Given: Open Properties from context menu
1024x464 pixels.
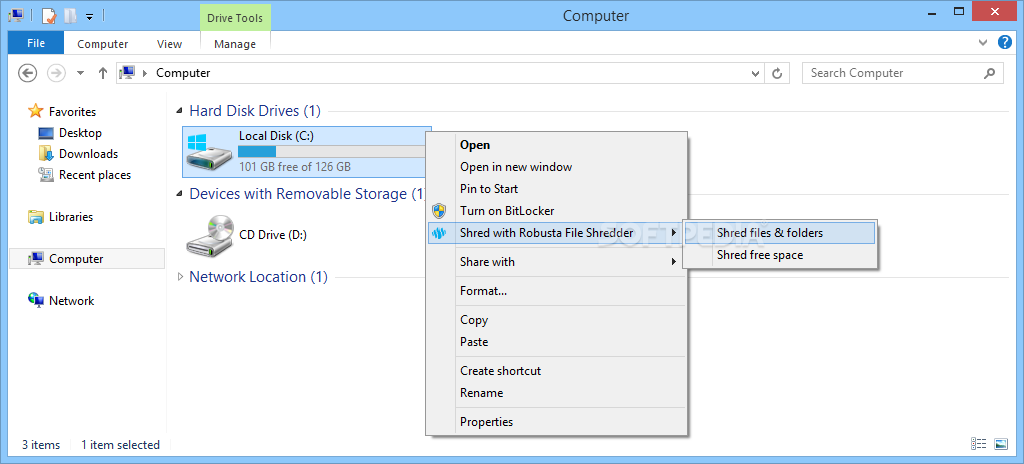Looking at the screenshot, I should point(556,422).
